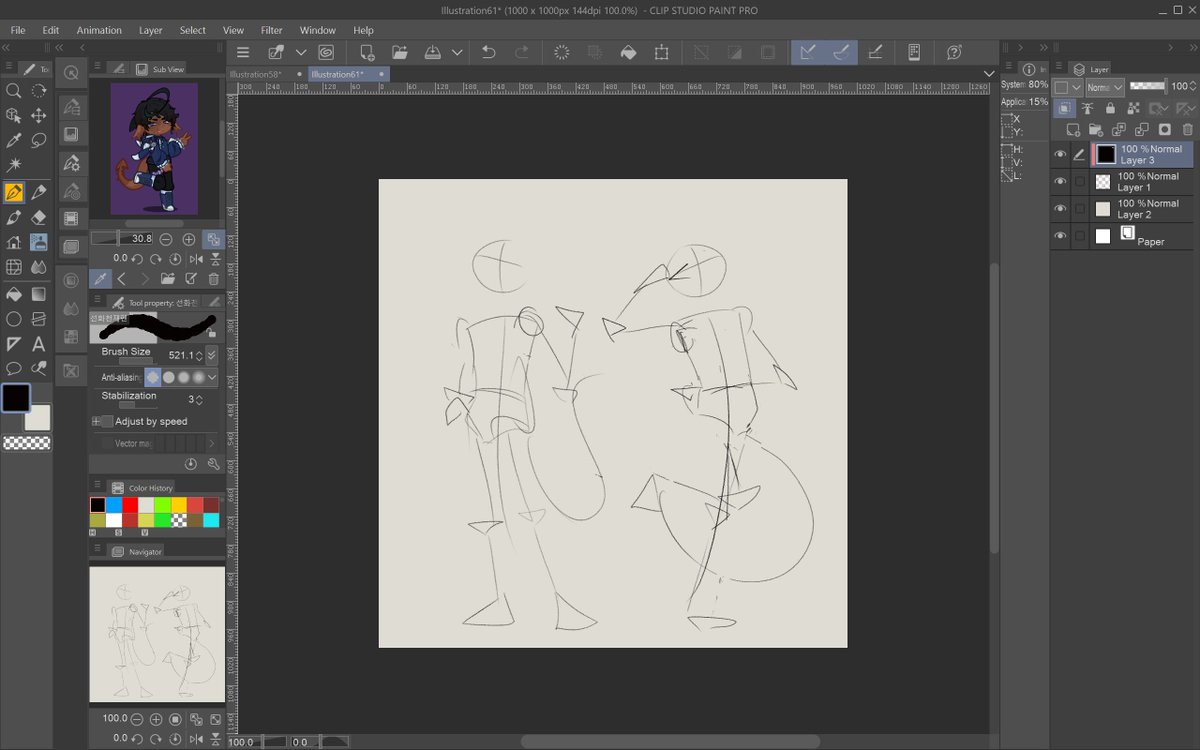
Task: Create new layer folder icon
Action: 1095,129
